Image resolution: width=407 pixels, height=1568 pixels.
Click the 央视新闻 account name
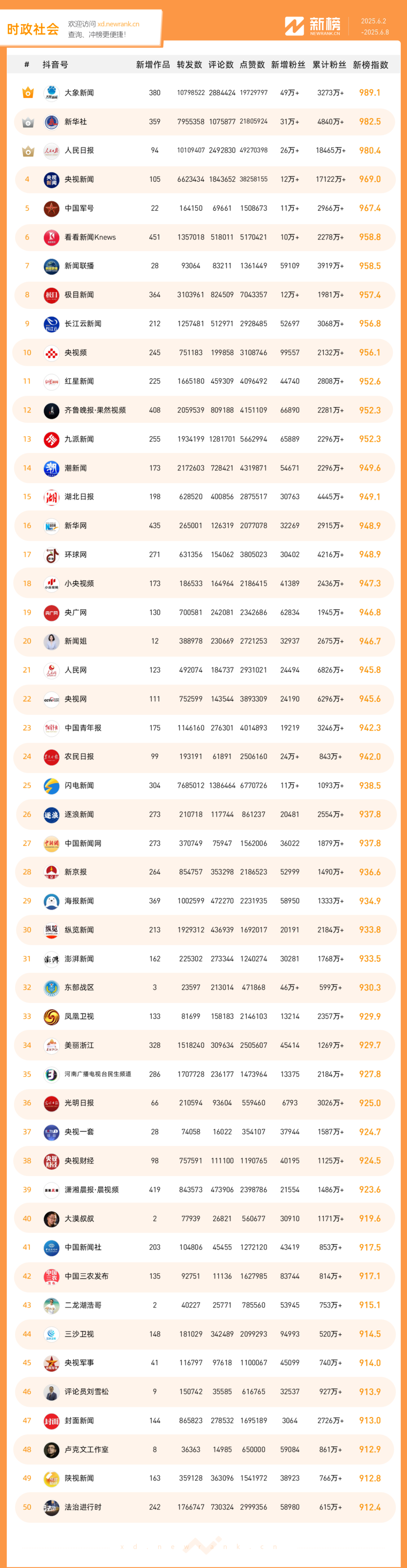(x=79, y=180)
